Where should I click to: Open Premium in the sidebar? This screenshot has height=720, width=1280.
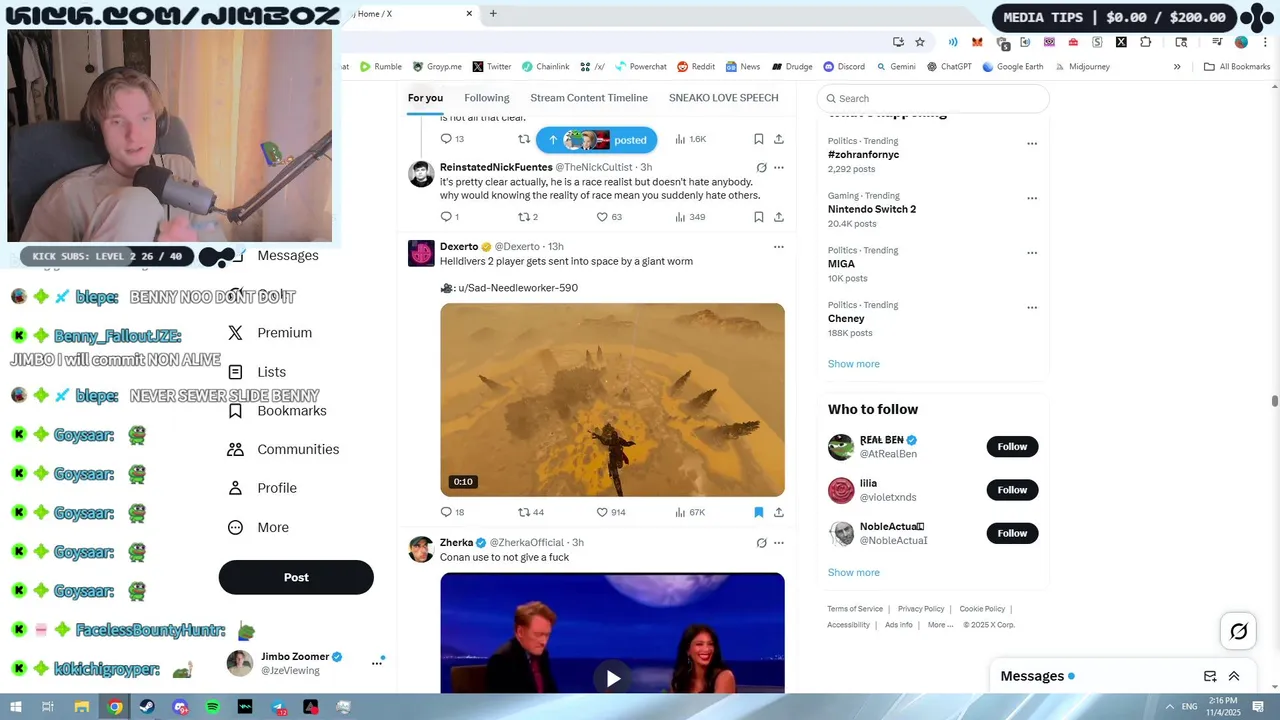(270, 333)
